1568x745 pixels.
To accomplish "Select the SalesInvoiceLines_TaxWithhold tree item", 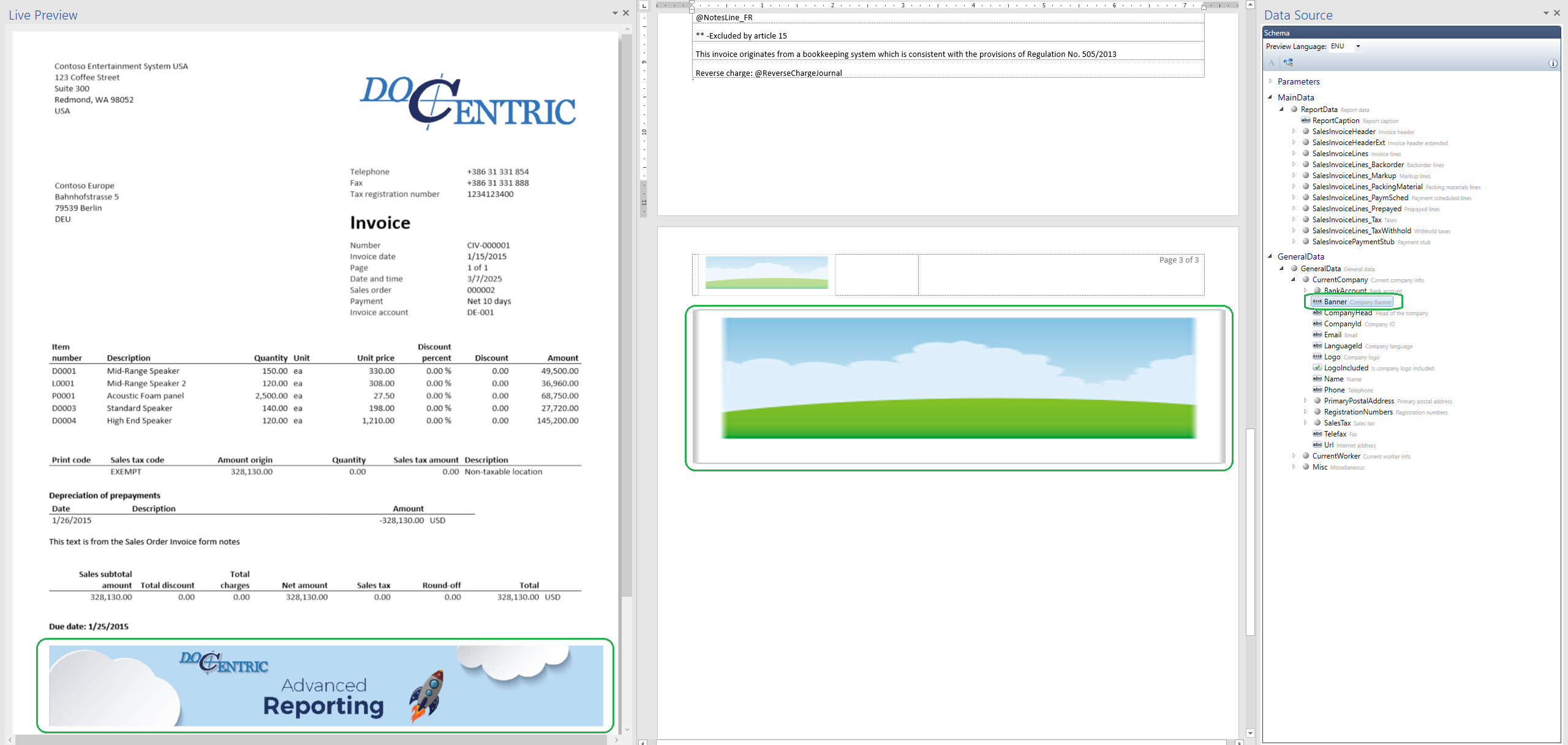I will pyautogui.click(x=1362, y=231).
